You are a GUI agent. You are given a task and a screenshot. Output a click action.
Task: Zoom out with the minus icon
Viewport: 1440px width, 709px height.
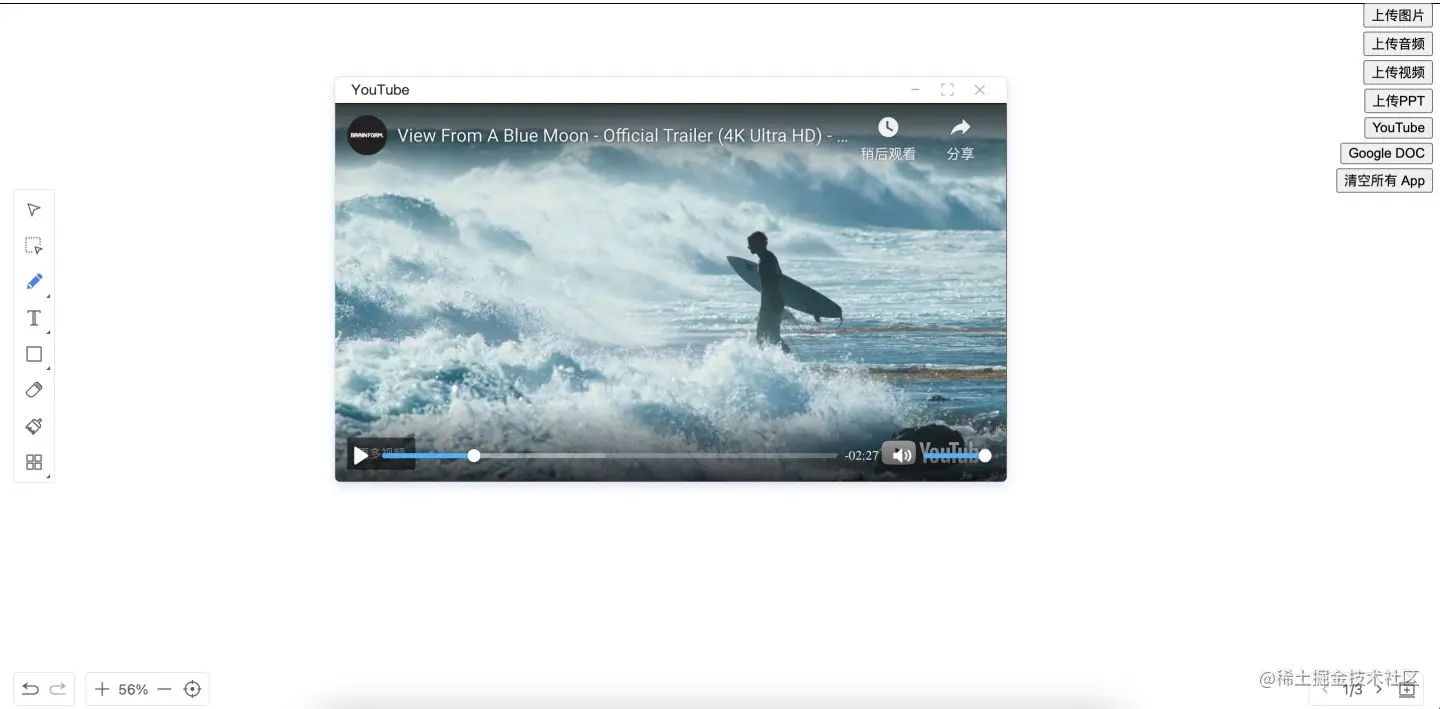pyautogui.click(x=165, y=689)
